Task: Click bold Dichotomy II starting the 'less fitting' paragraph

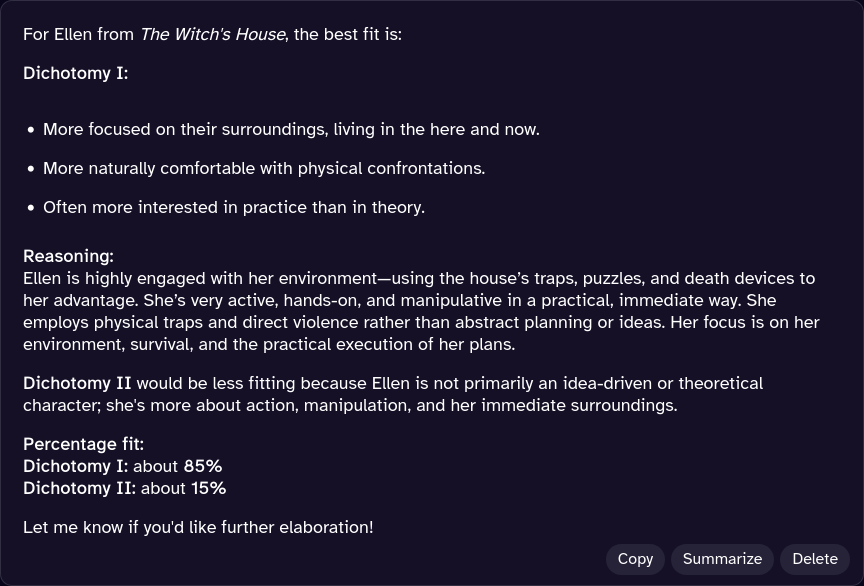Action: pyautogui.click(x=77, y=383)
